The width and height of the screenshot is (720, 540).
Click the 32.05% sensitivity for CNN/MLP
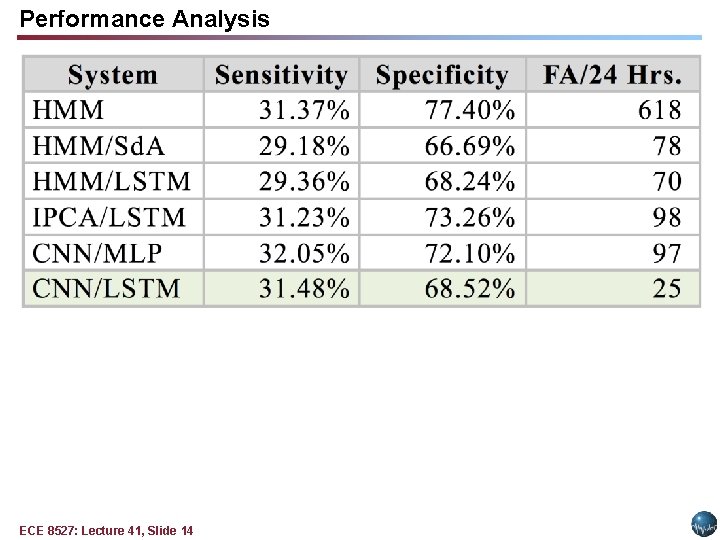pos(304,253)
